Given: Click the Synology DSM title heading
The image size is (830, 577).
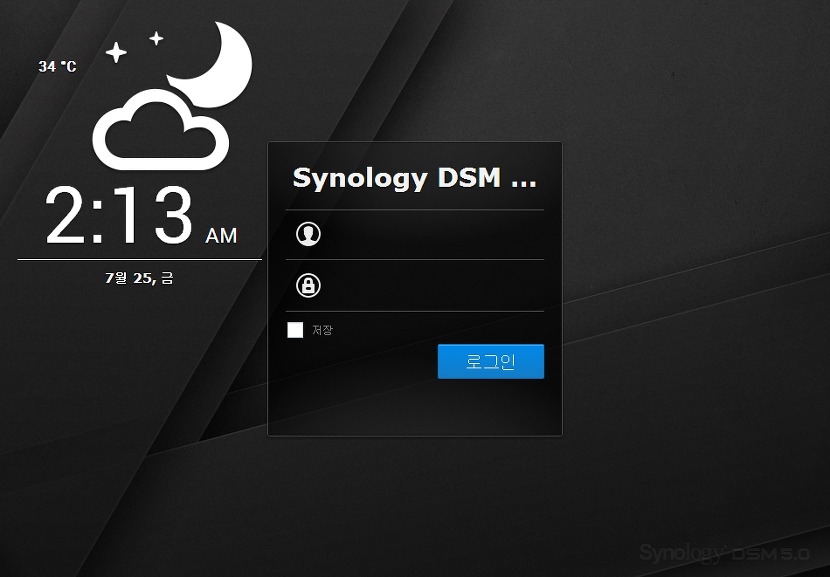Looking at the screenshot, I should click(x=414, y=178).
